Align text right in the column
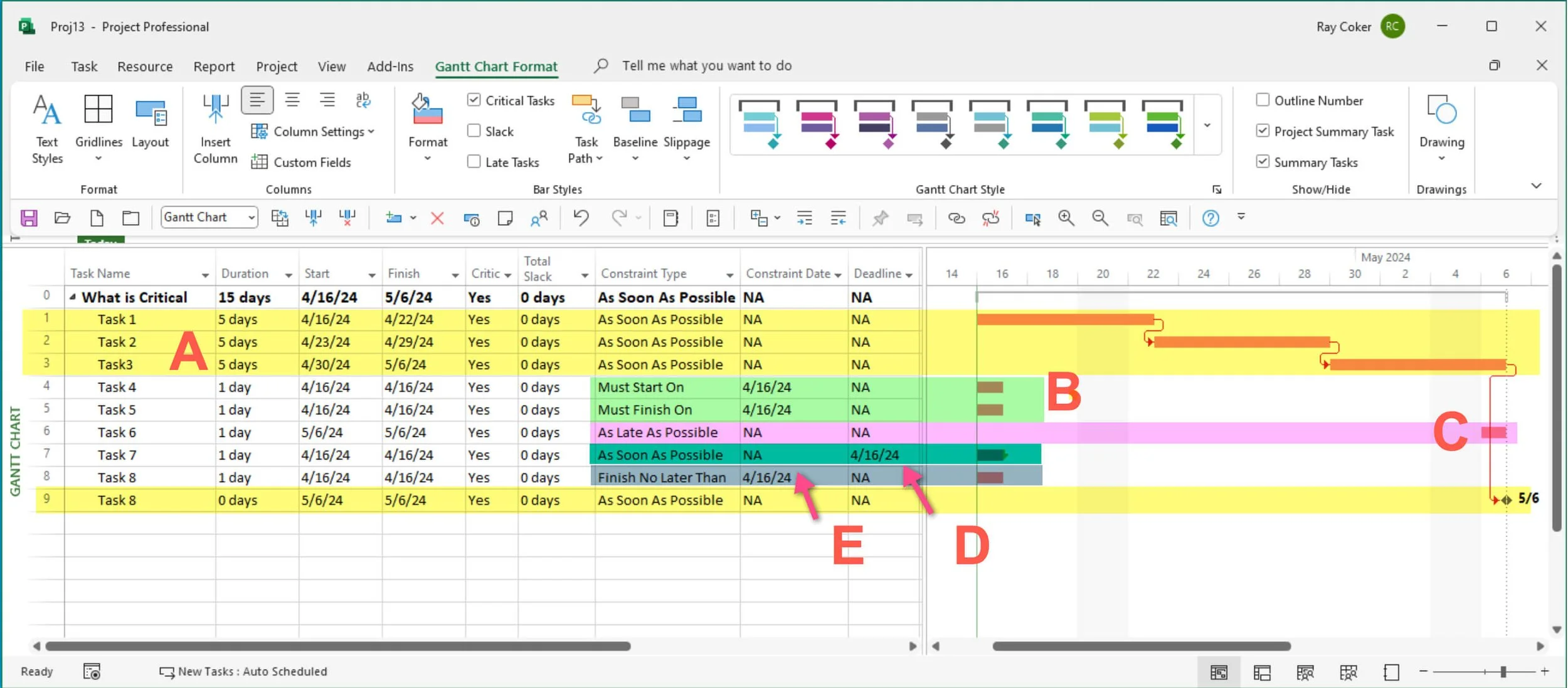The height and width of the screenshot is (688, 1568). [x=327, y=100]
